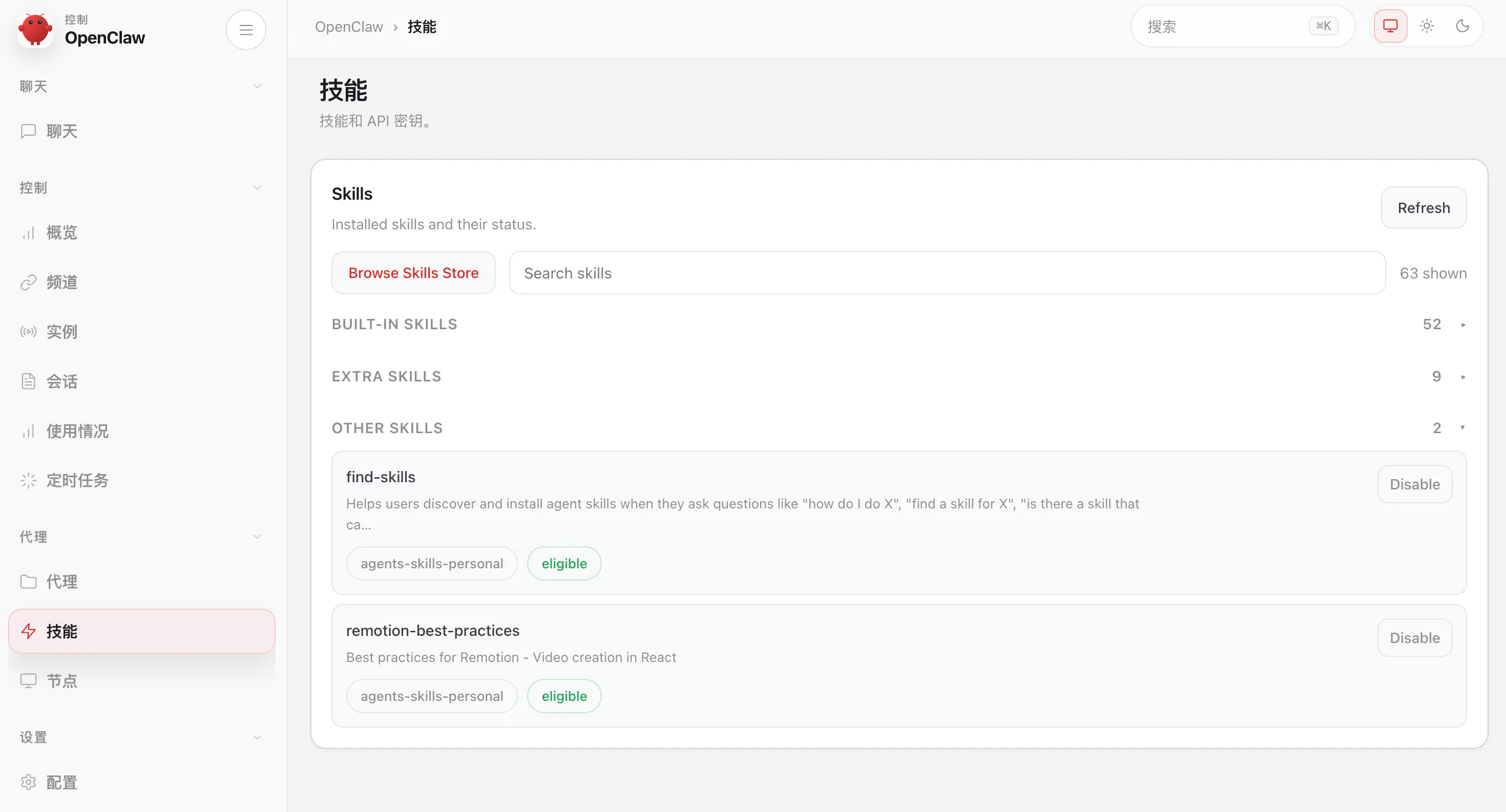The width and height of the screenshot is (1506, 812).
Task: Open 代理 agents menu item
Action: (x=61, y=582)
